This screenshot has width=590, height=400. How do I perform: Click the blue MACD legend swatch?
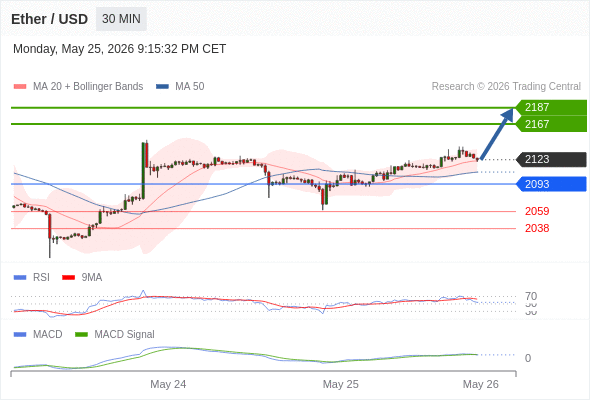tap(20, 335)
